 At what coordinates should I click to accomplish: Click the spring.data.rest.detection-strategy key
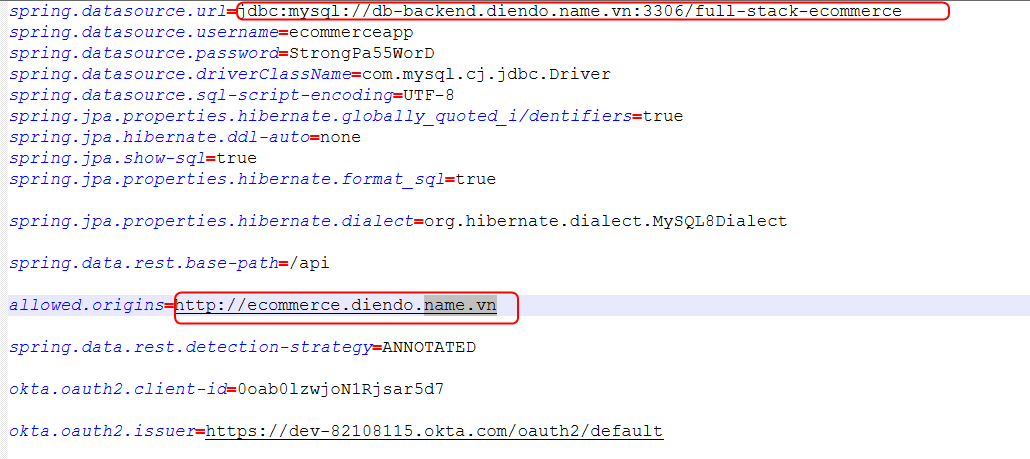[189, 347]
